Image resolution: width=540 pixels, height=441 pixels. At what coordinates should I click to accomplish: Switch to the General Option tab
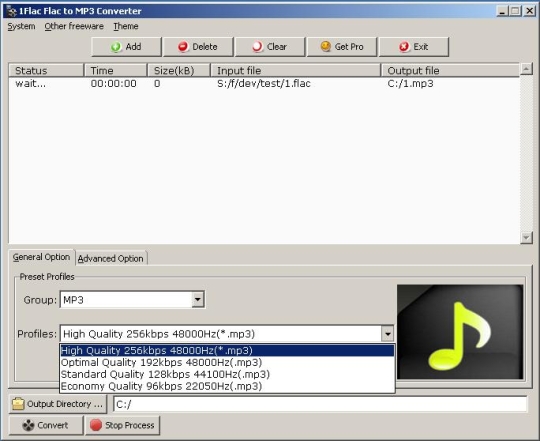click(41, 257)
